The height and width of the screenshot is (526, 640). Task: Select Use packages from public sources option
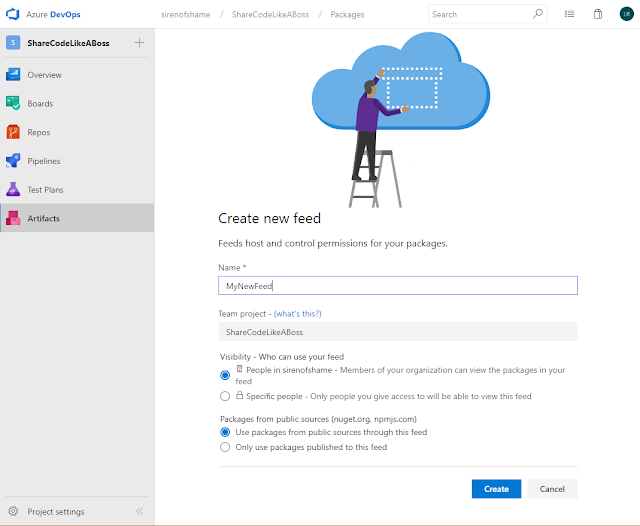(x=225, y=432)
